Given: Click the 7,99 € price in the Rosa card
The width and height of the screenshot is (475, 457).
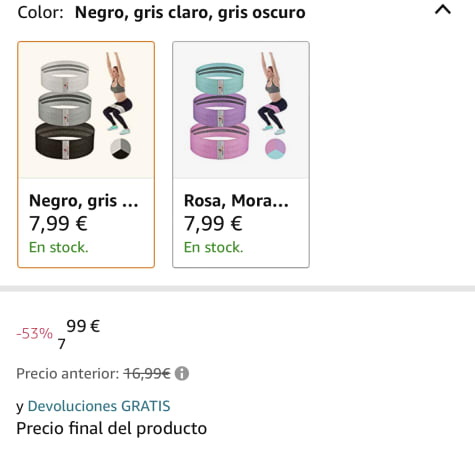Looking at the screenshot, I should pyautogui.click(x=213, y=223).
